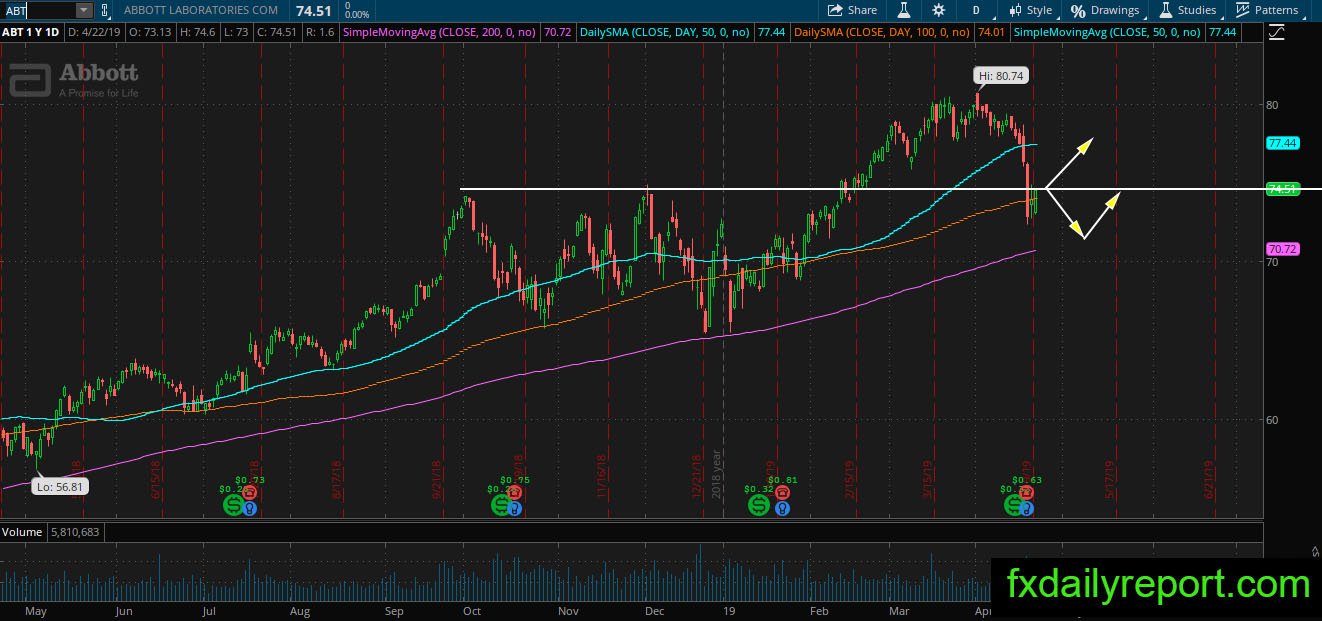The width and height of the screenshot is (1322, 621).
Task: Click the 60 price axis label
Action: tap(1272, 420)
